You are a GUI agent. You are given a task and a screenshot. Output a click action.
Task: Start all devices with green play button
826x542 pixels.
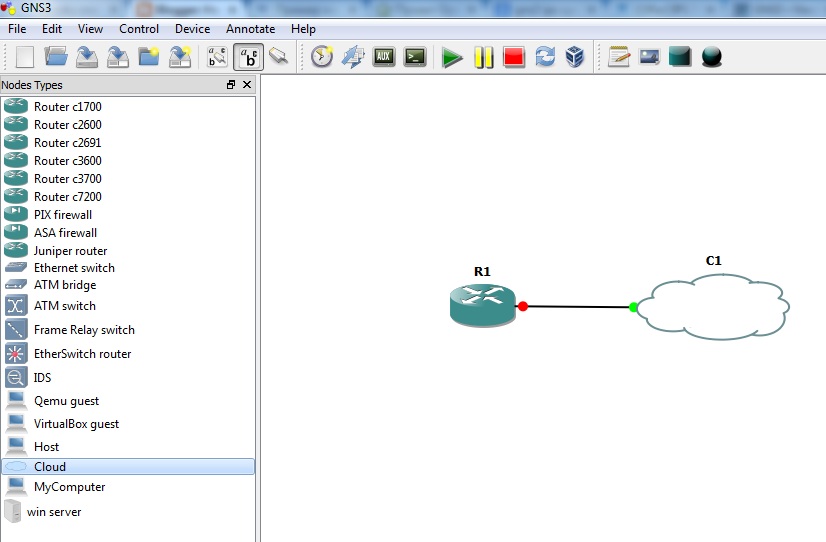click(x=451, y=57)
